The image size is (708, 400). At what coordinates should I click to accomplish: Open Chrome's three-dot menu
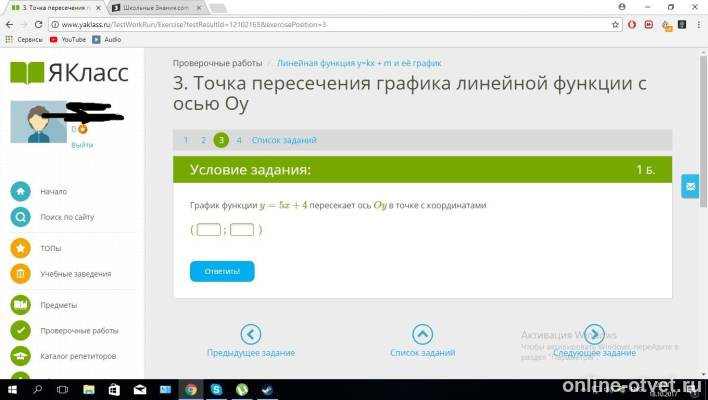(699, 24)
